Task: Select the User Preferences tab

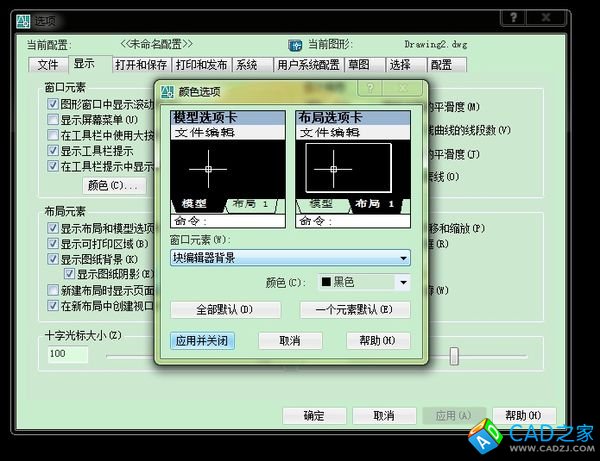Action: point(308,65)
